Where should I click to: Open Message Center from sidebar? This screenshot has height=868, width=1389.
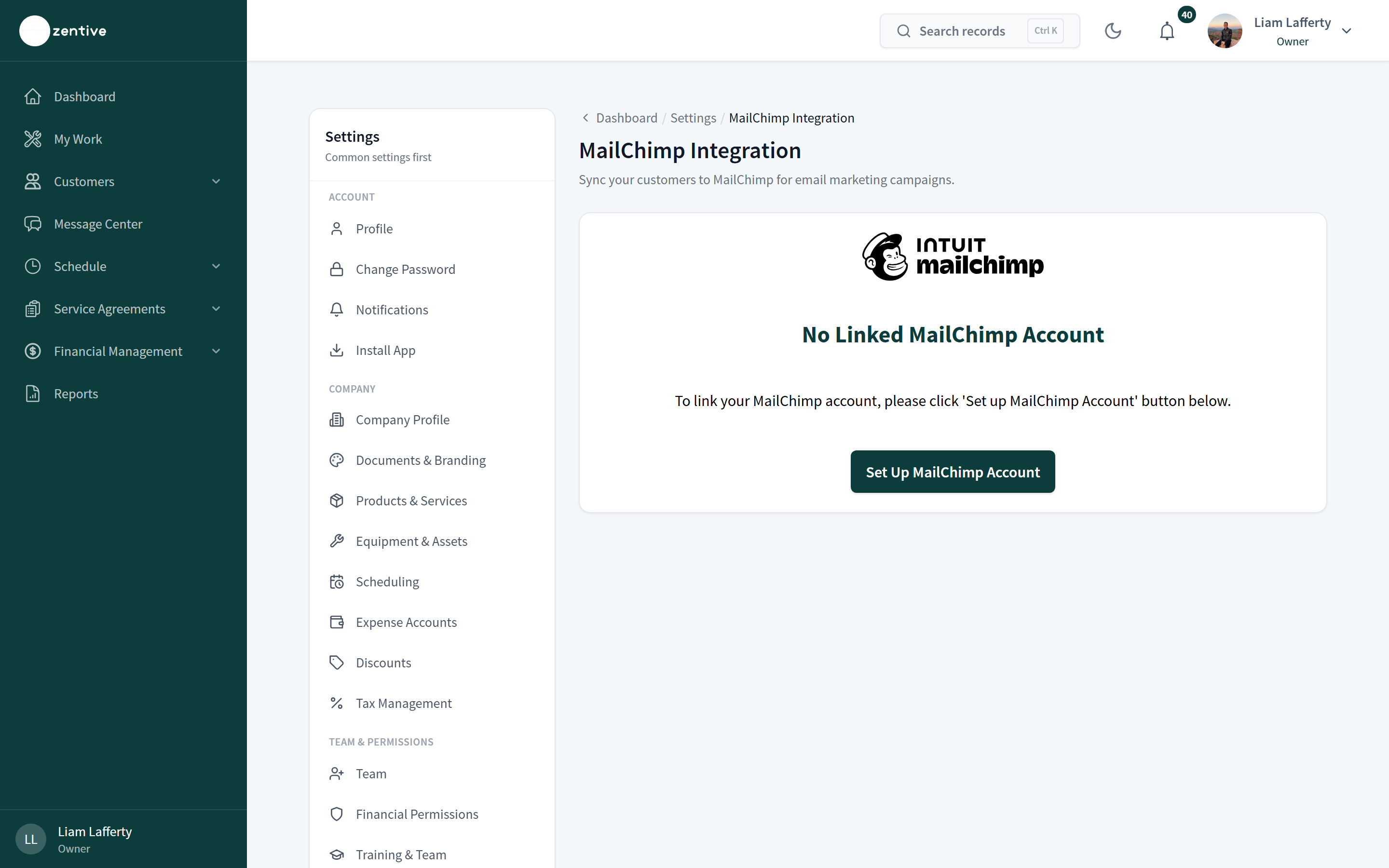click(x=123, y=224)
